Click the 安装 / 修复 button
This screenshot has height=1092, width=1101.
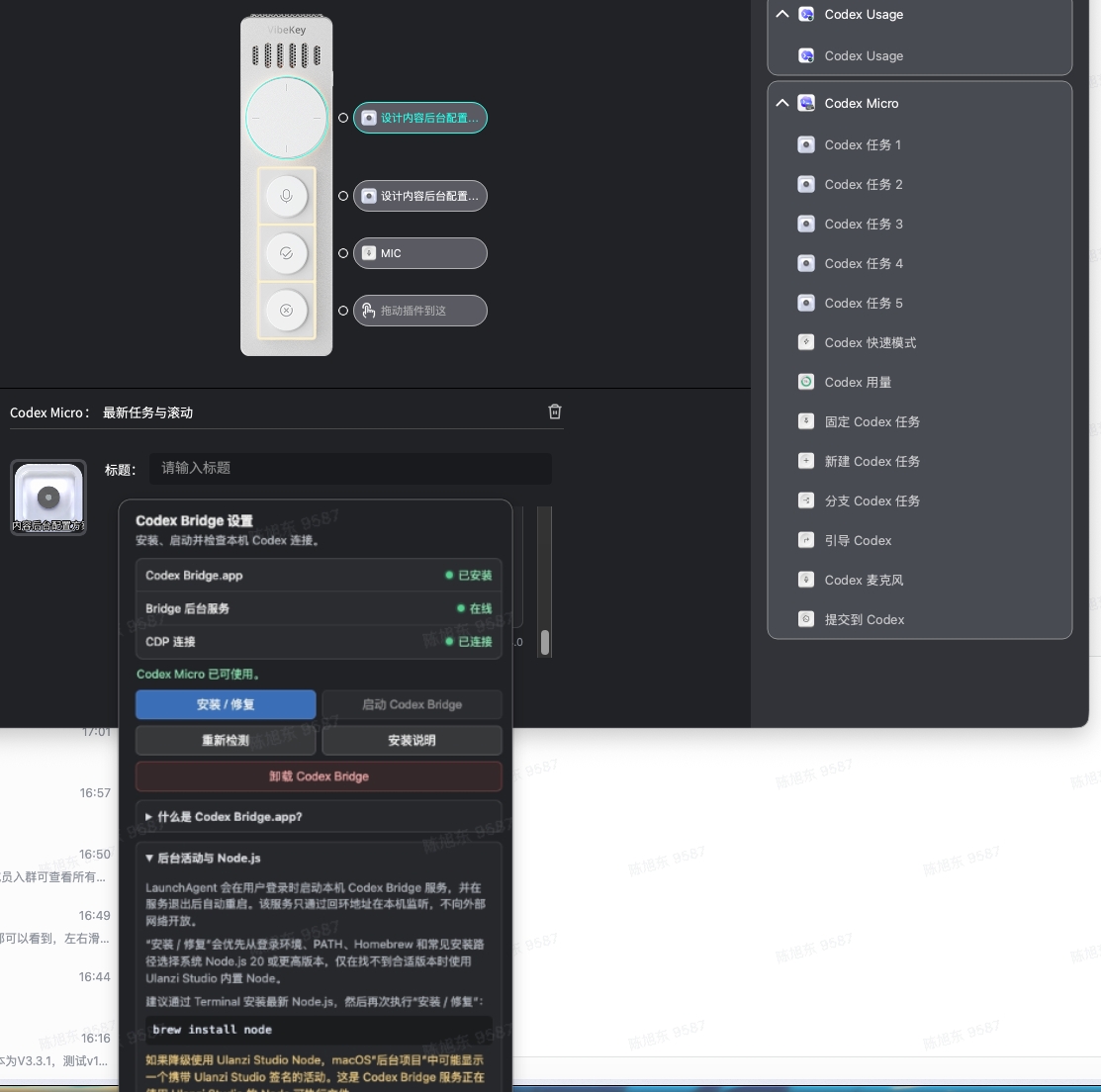[x=226, y=704]
